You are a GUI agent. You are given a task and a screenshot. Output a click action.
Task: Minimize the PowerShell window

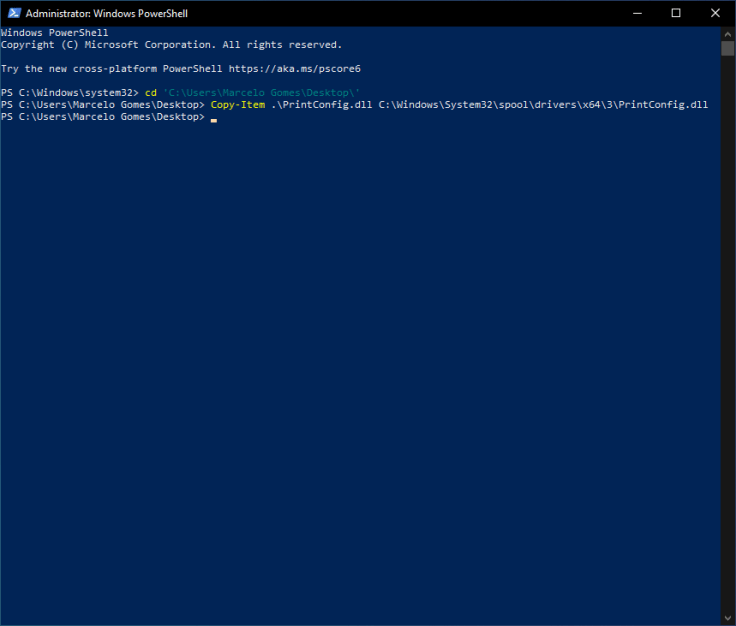coord(630,13)
